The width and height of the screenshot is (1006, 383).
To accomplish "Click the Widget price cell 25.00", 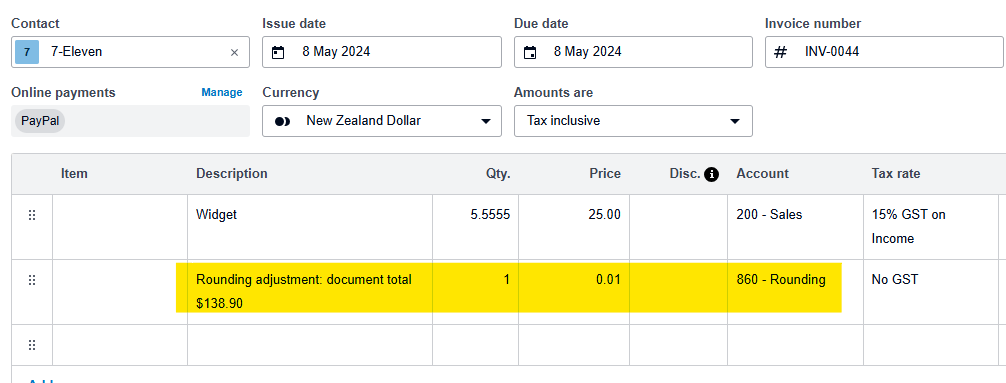I will (x=574, y=227).
